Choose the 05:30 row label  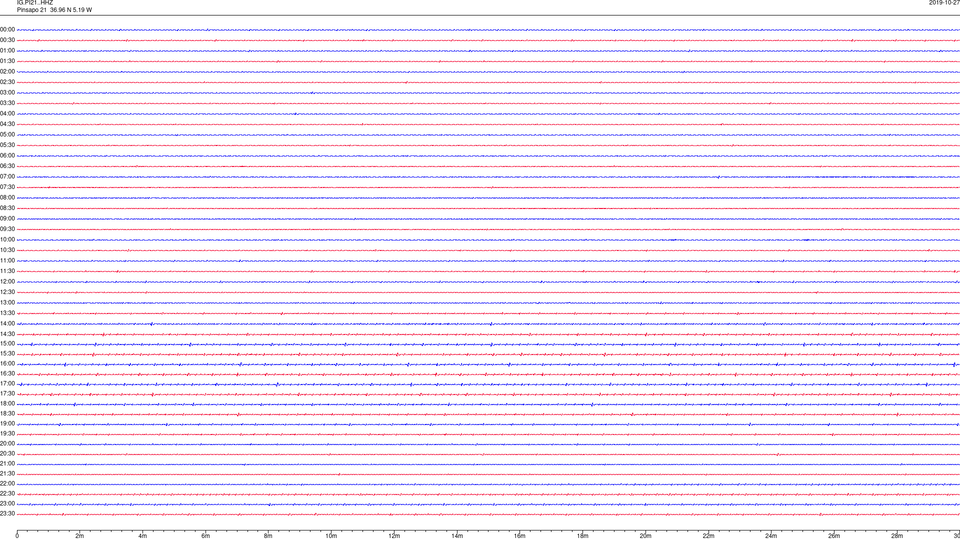pyautogui.click(x=7, y=145)
